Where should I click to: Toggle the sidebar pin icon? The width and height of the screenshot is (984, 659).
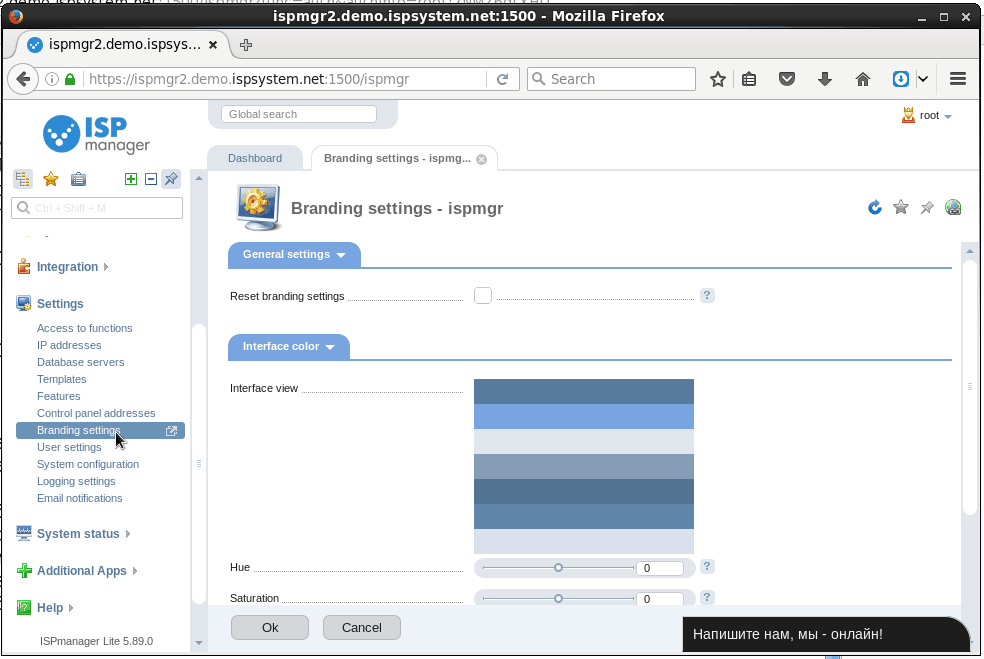click(x=171, y=179)
